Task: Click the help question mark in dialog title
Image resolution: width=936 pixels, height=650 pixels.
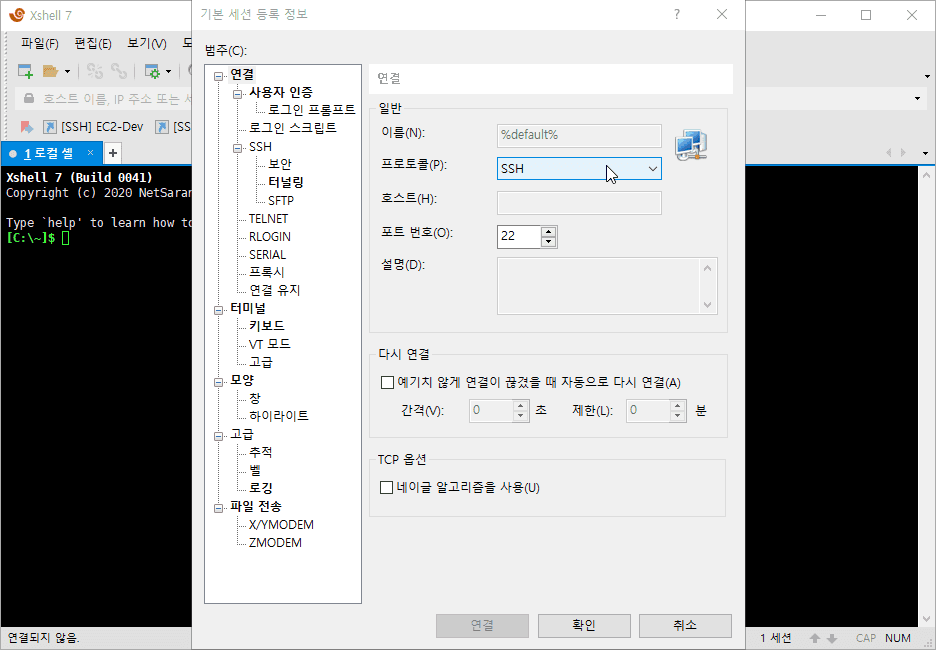Action: coord(676,14)
